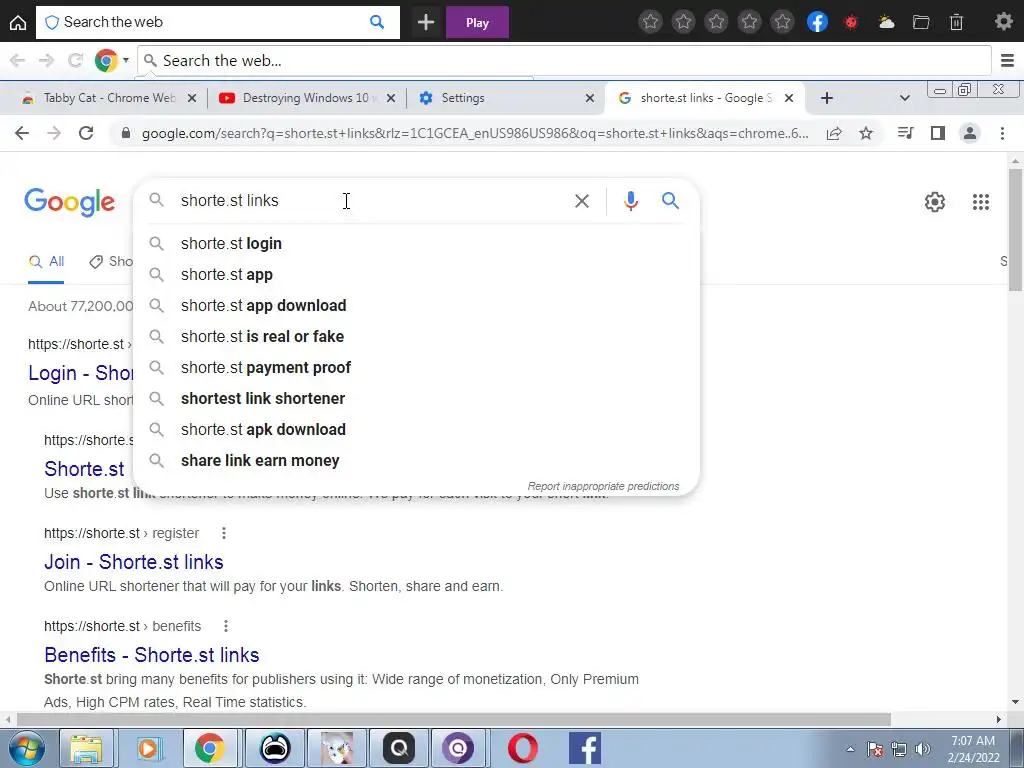
Task: Switch to Destroying Windows 10 YouTube tab
Action: [306, 98]
